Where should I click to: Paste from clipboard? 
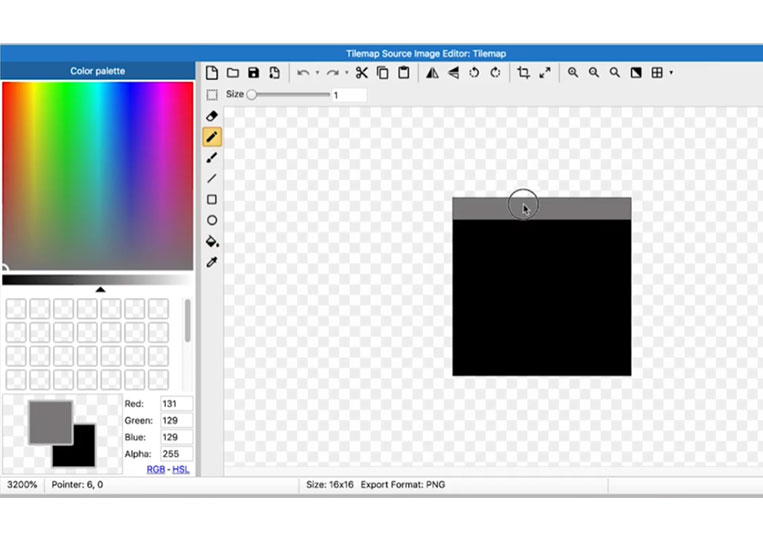[x=404, y=73]
